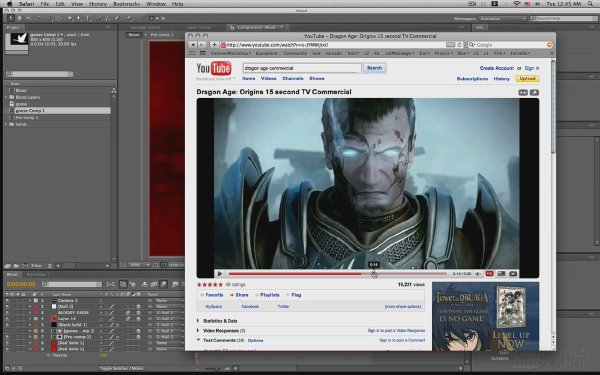Click the YouTube Search button
The image size is (600, 375).
tap(374, 68)
